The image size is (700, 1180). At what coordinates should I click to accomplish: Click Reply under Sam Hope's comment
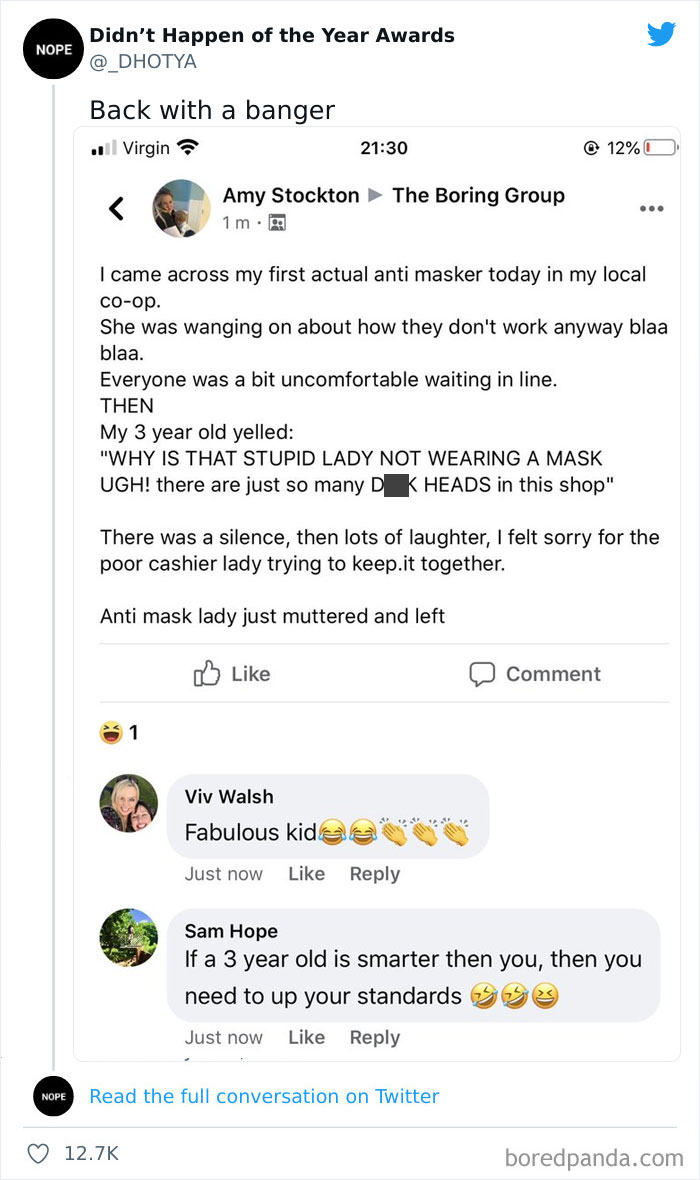pyautogui.click(x=374, y=1037)
